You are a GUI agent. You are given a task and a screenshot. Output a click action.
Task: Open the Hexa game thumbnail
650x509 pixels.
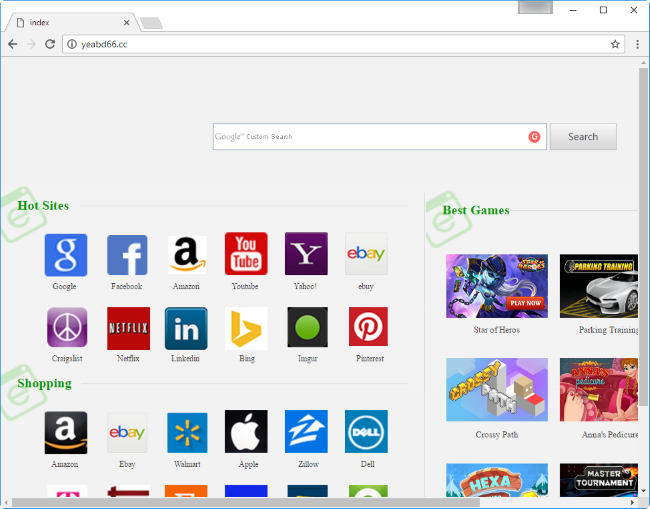tap(497, 480)
